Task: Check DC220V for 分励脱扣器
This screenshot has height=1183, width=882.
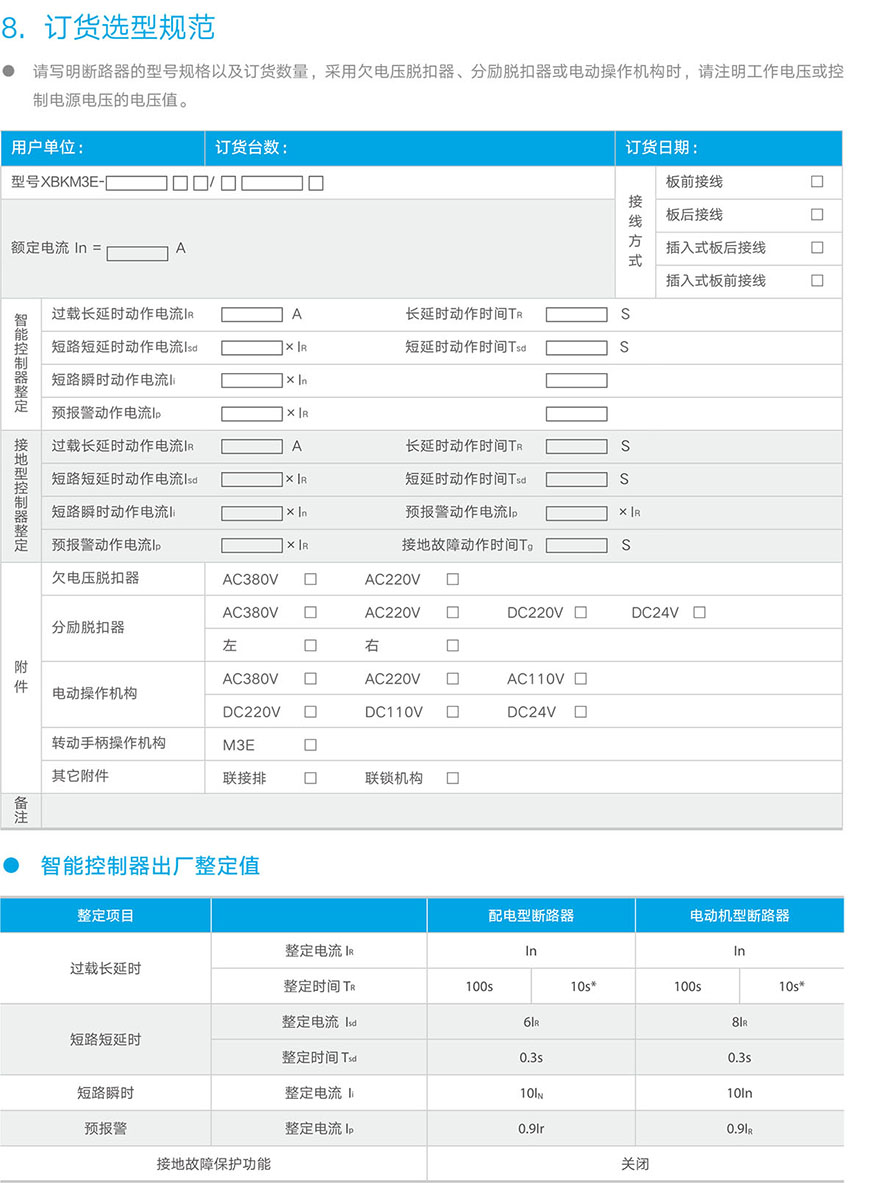Action: pos(580,612)
